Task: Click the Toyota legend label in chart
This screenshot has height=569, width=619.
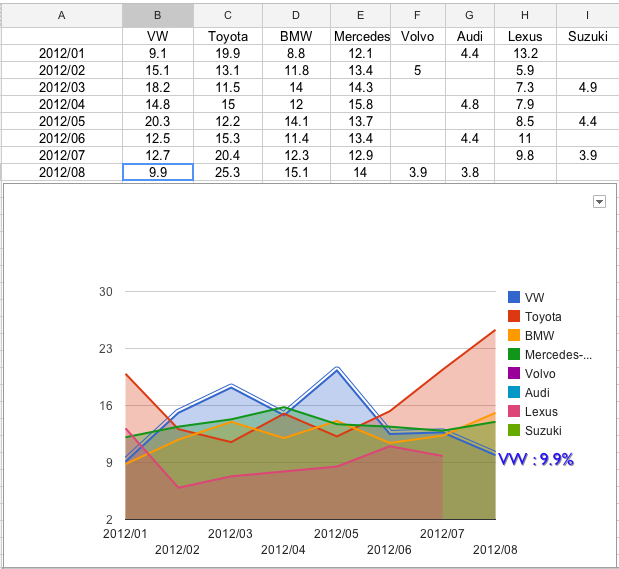Action: click(x=543, y=317)
